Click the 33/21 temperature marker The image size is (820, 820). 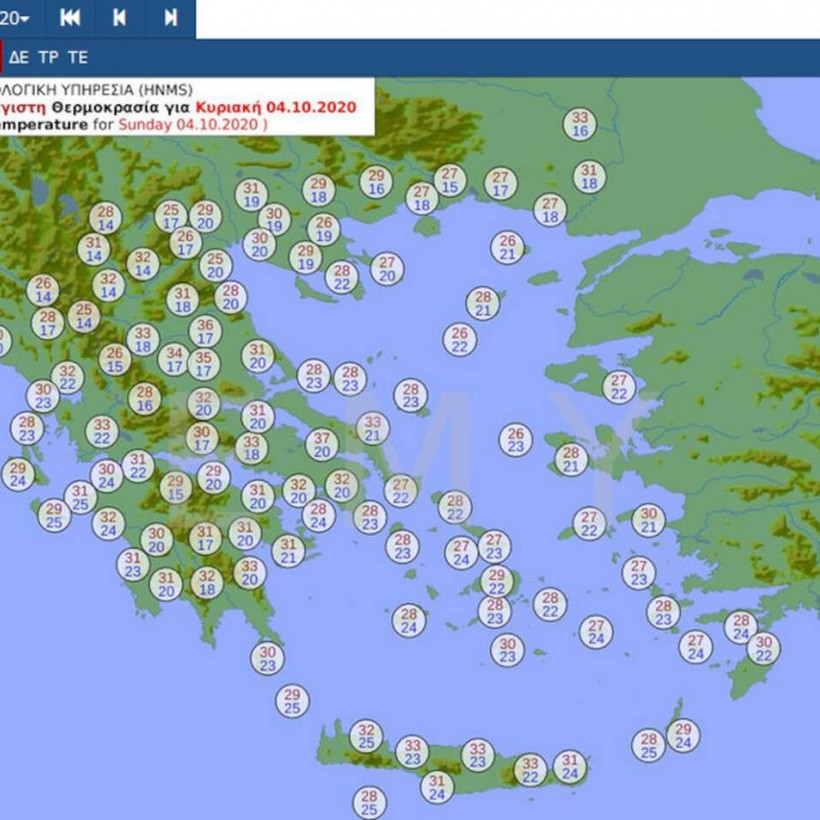tap(372, 428)
